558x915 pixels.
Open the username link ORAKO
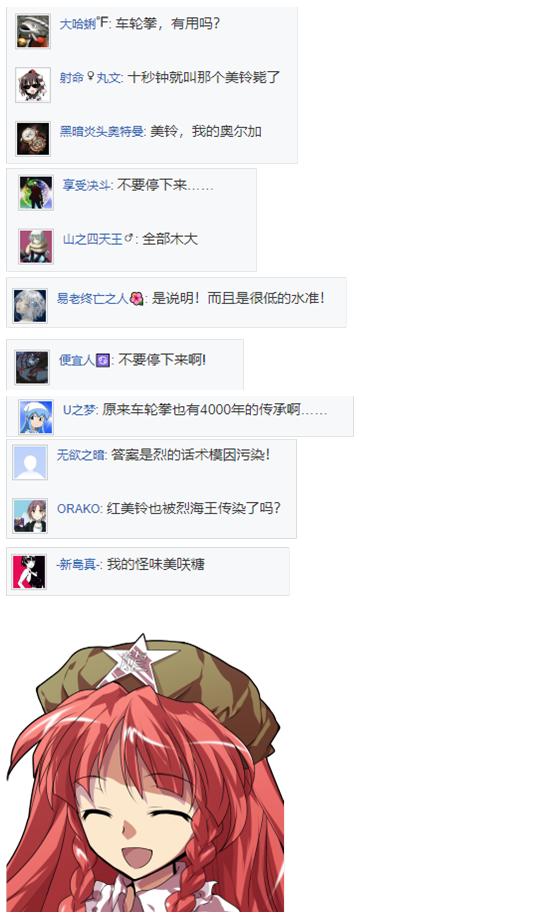79,508
